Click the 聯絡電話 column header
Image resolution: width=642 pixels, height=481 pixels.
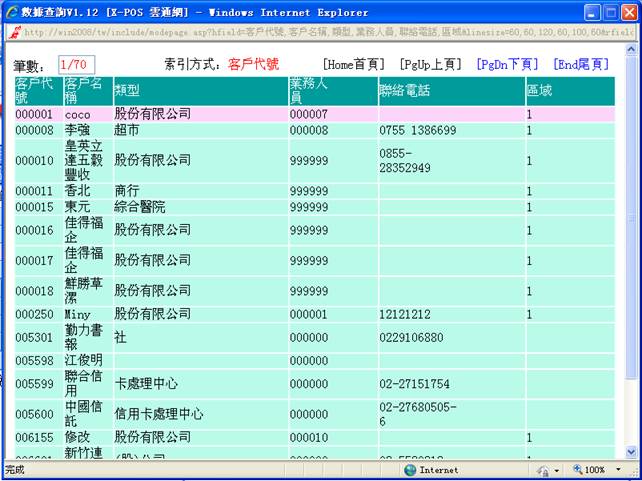(404, 91)
